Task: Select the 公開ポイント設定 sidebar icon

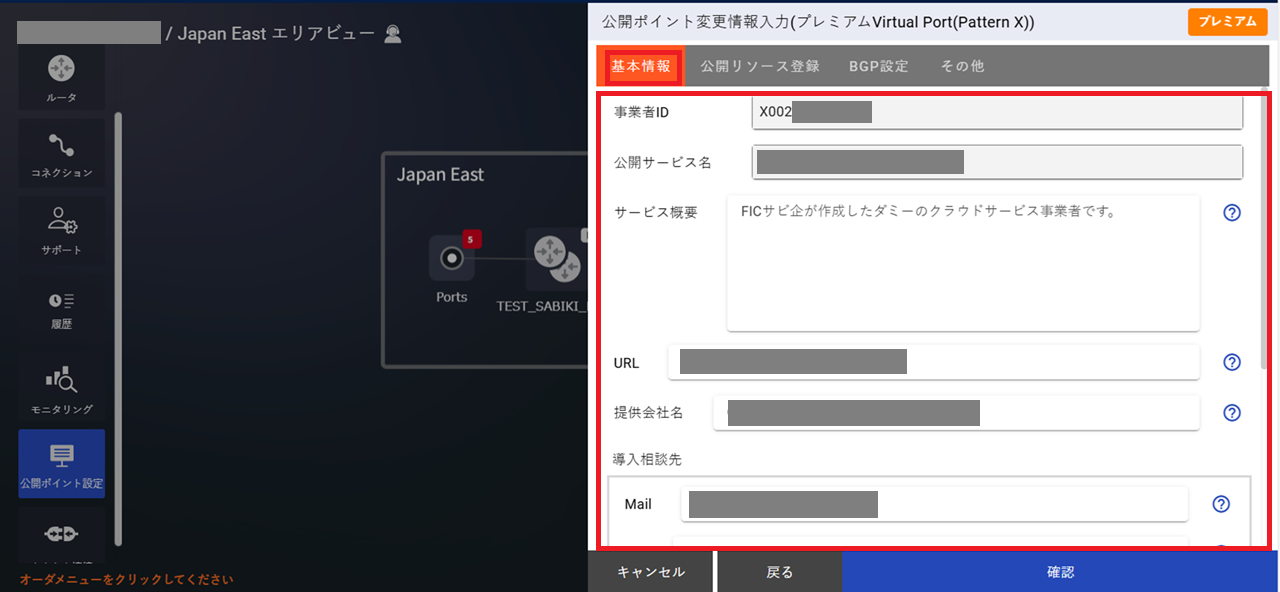Action: 62,462
